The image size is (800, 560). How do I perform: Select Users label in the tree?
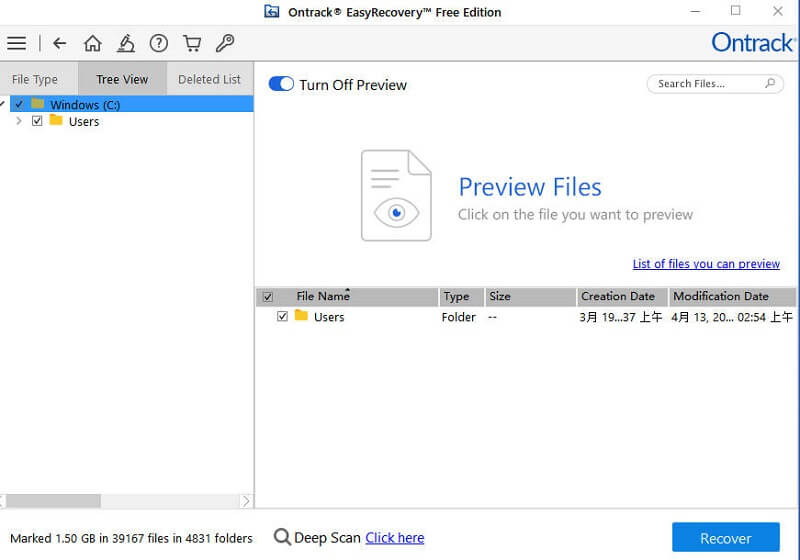[x=84, y=121]
